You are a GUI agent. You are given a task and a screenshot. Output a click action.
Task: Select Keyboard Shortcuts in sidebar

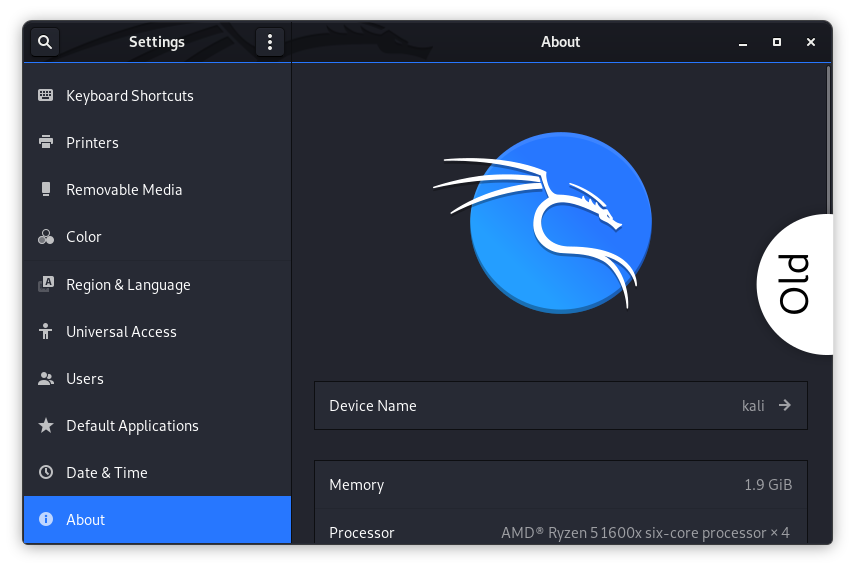[x=157, y=95]
